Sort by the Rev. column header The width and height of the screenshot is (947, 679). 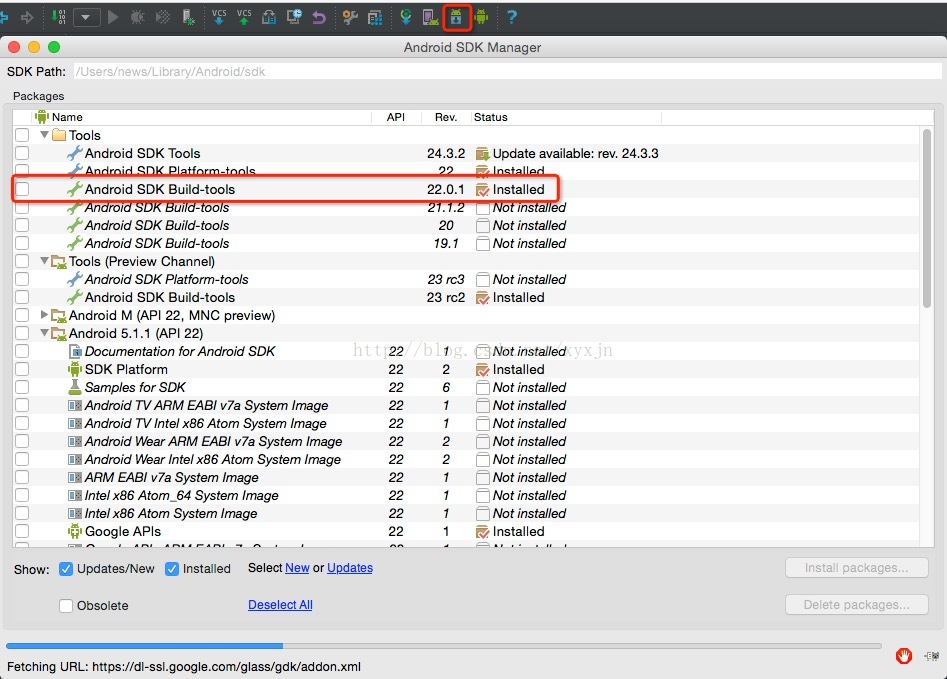[446, 117]
